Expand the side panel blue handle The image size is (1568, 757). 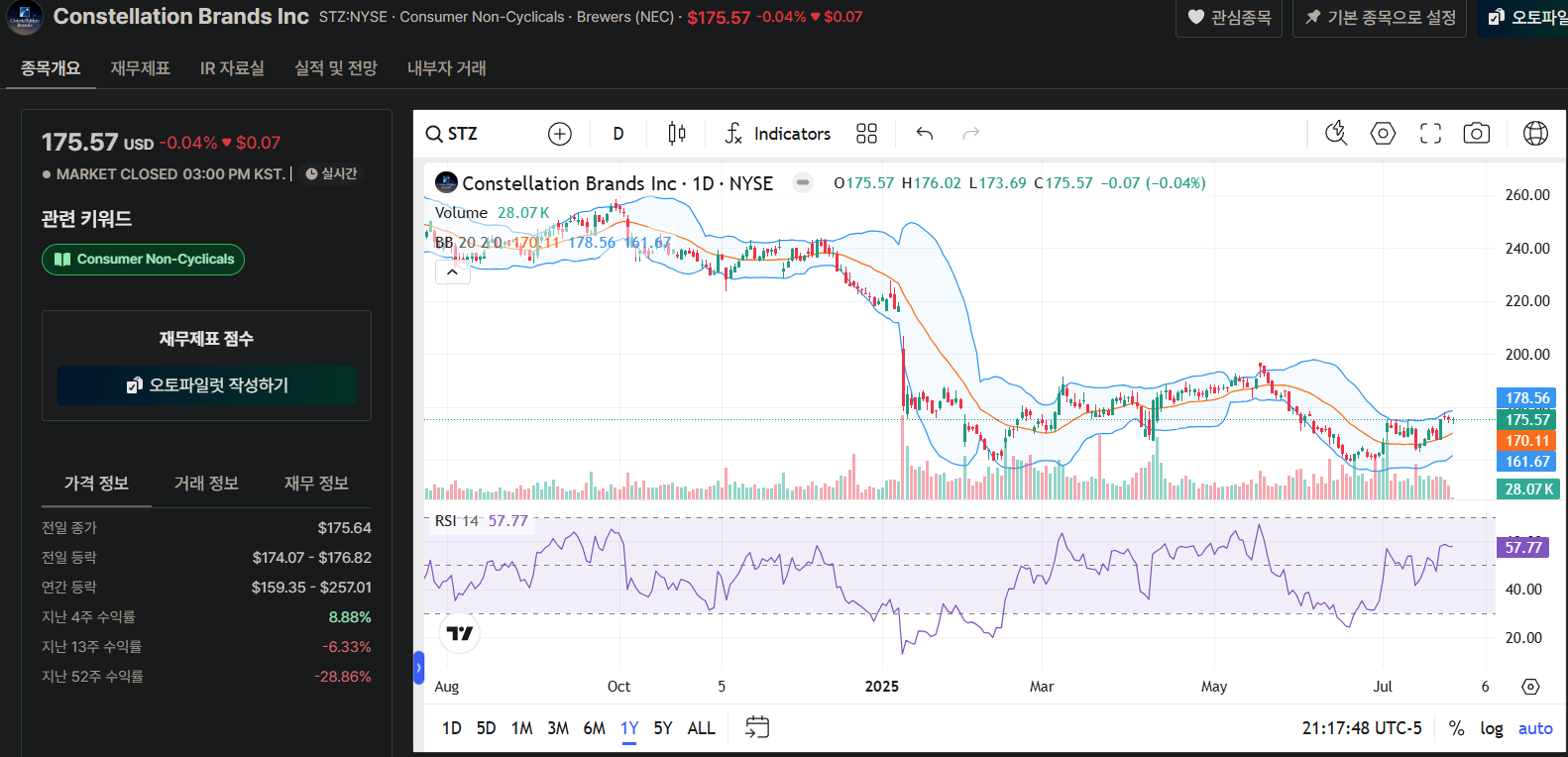(418, 668)
